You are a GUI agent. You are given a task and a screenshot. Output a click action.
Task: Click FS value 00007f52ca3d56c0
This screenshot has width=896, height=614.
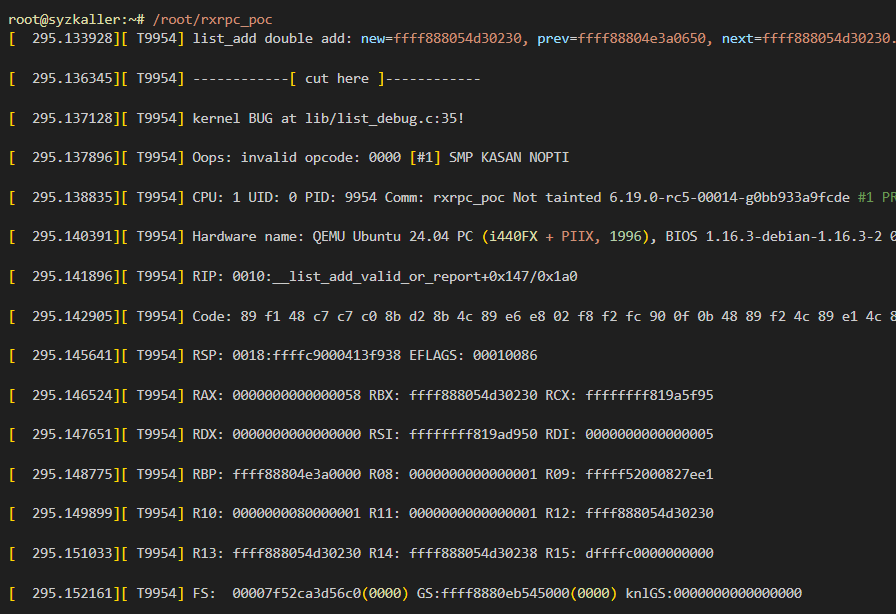pyautogui.click(x=297, y=593)
